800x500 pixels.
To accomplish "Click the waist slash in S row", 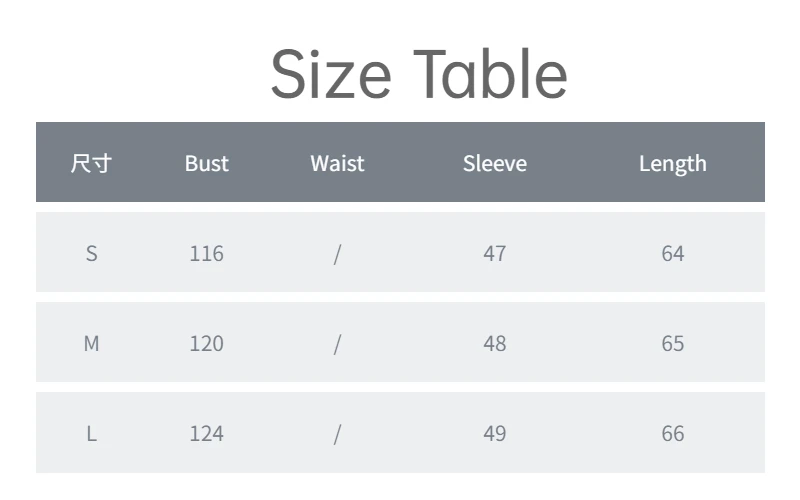I will click(337, 254).
